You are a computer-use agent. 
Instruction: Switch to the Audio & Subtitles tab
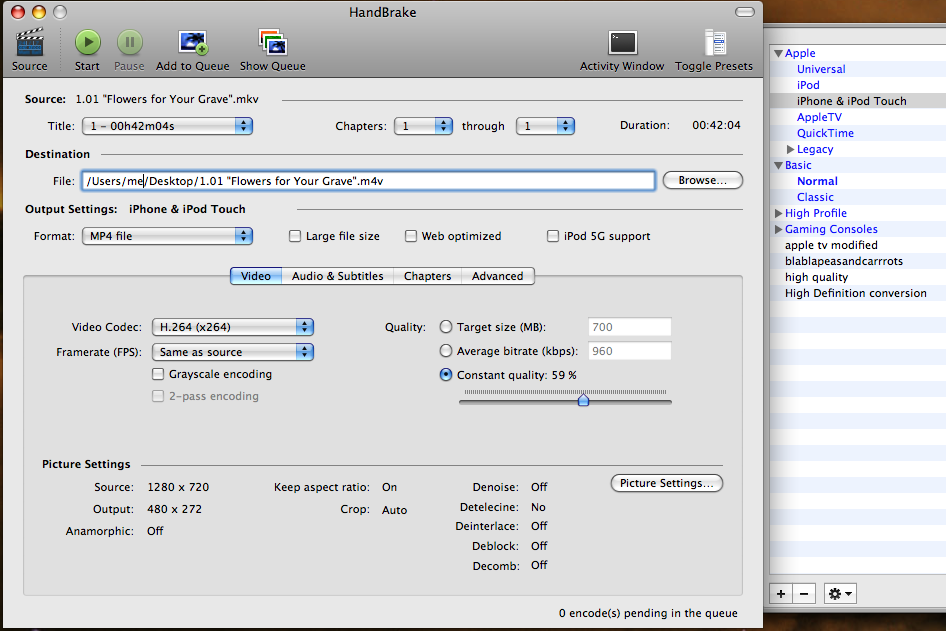click(338, 276)
